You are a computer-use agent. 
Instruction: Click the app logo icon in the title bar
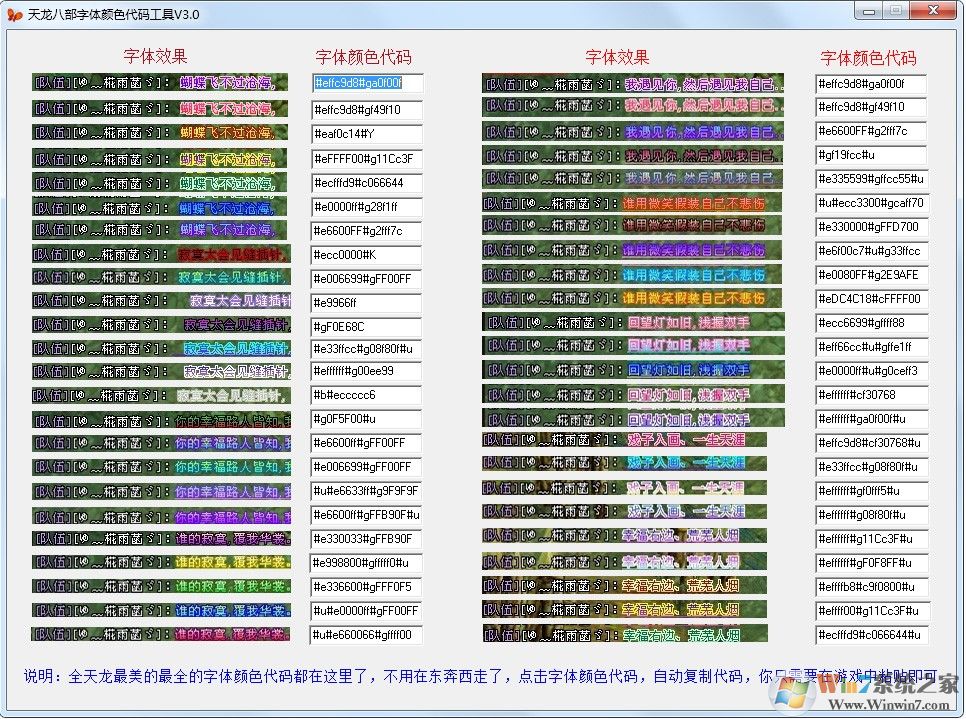(14, 13)
